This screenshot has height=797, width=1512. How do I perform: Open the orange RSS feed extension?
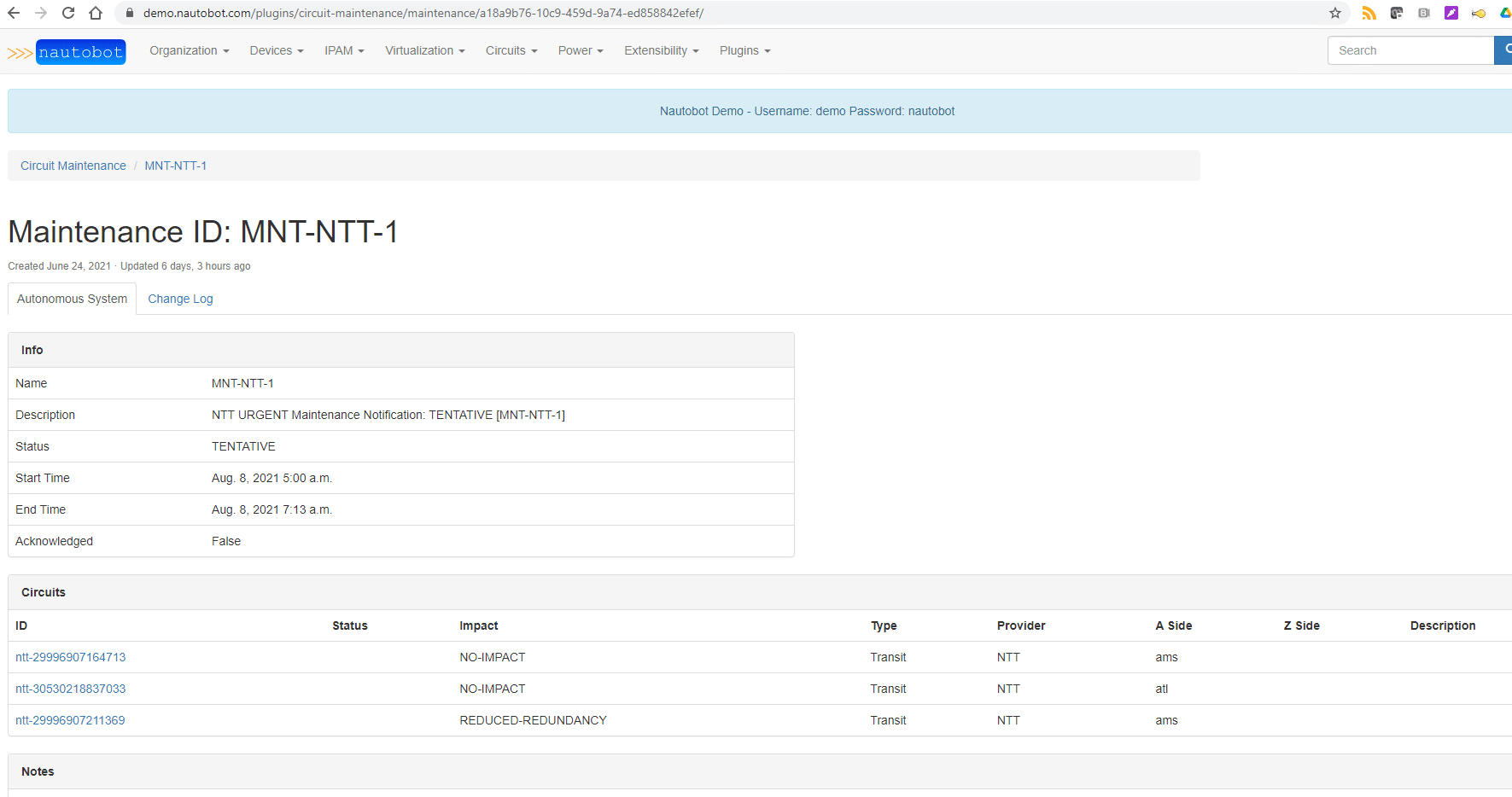1369,13
